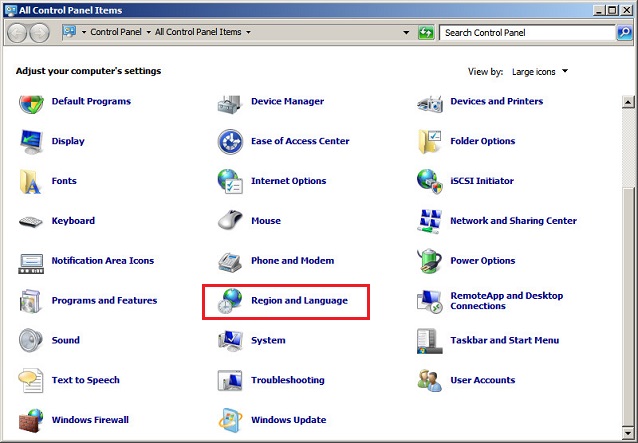Open the Power Options battery icon
The image size is (638, 443).
pyautogui.click(x=429, y=261)
